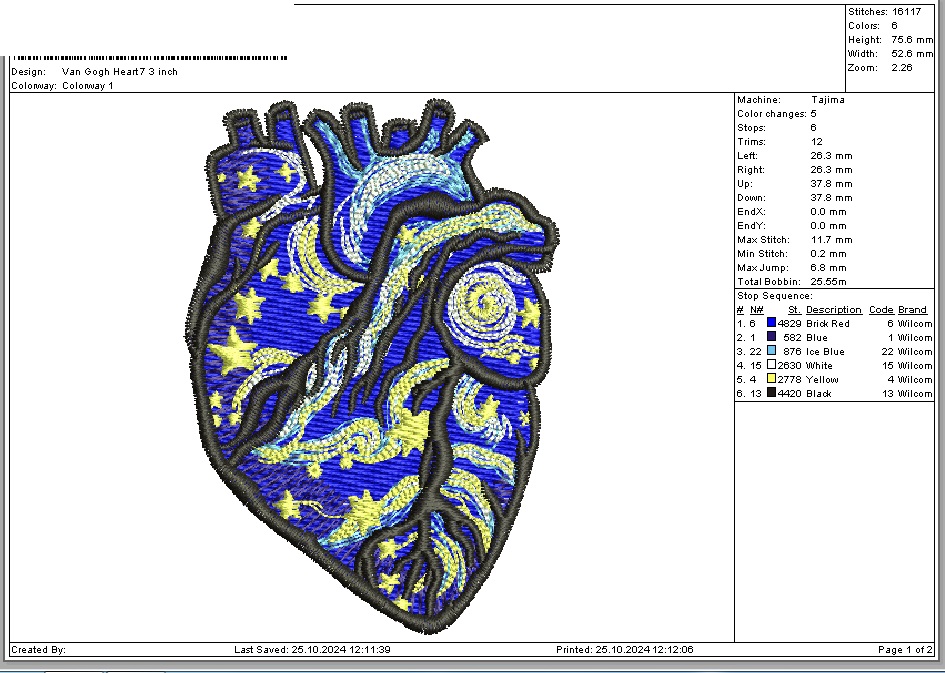This screenshot has height=673, width=945.
Task: Select the 'Ice Blue' description text
Action: [825, 351]
